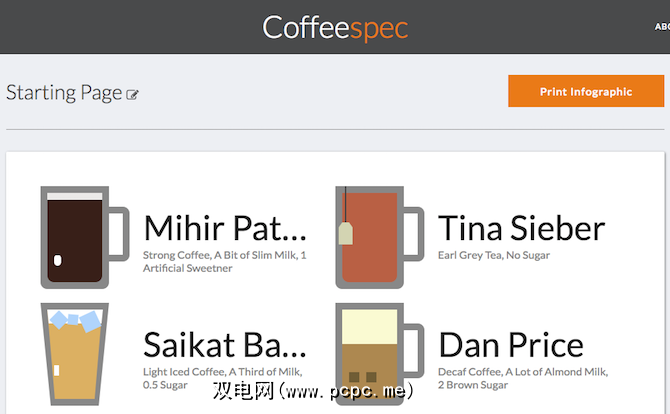Click Dan Price's decaf coffee mug icon

[x=370, y=355]
